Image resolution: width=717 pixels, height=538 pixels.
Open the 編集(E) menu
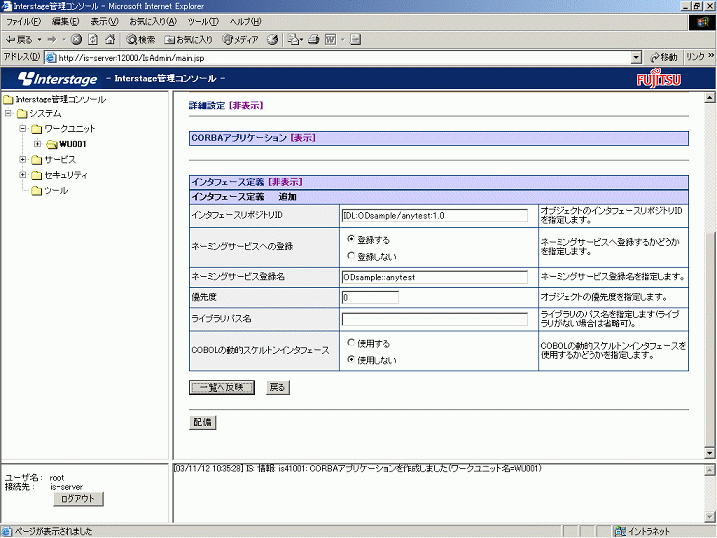[65, 21]
